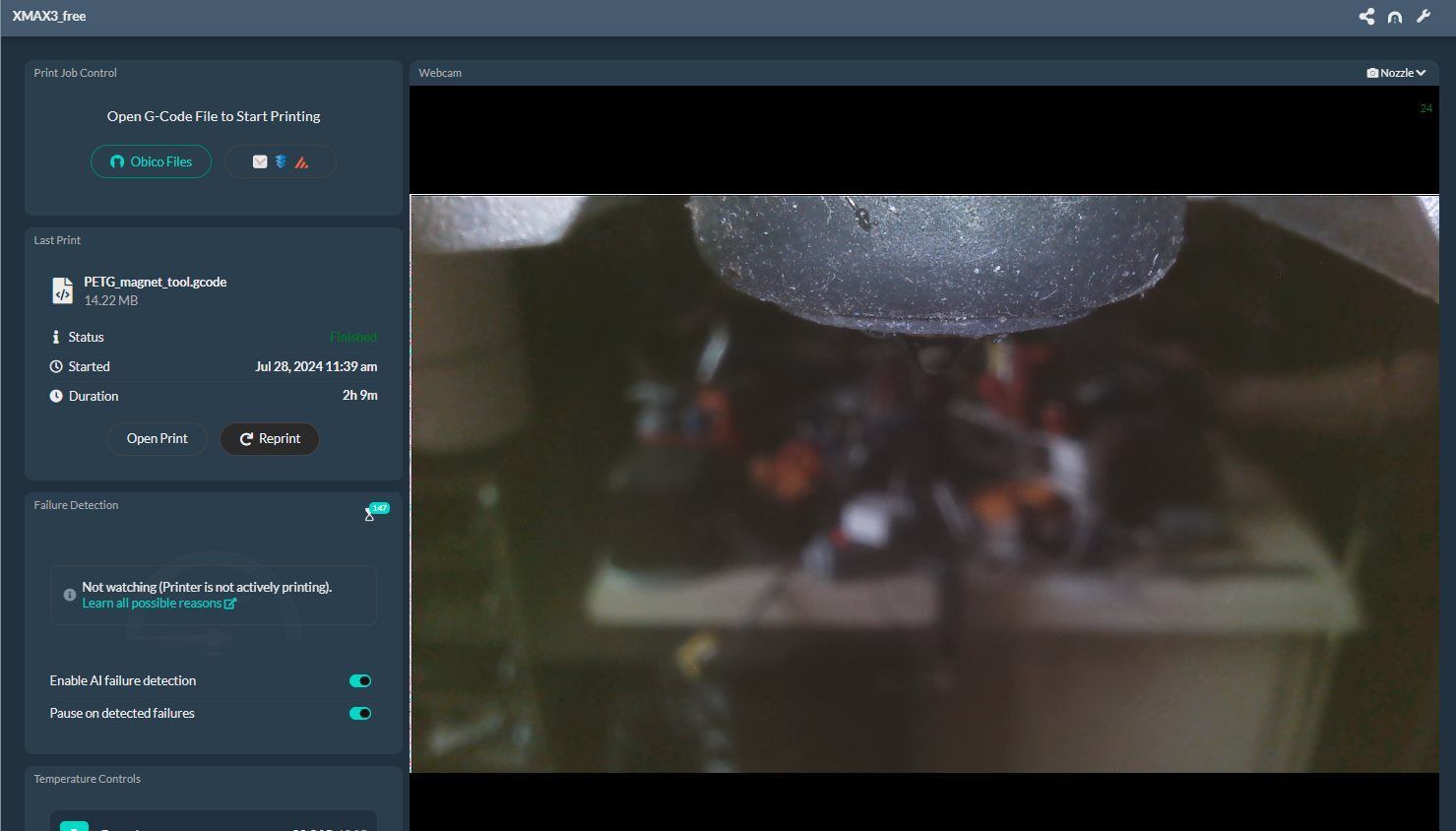Click the PETG_magnet_tool.gcode file icon

pos(62,290)
